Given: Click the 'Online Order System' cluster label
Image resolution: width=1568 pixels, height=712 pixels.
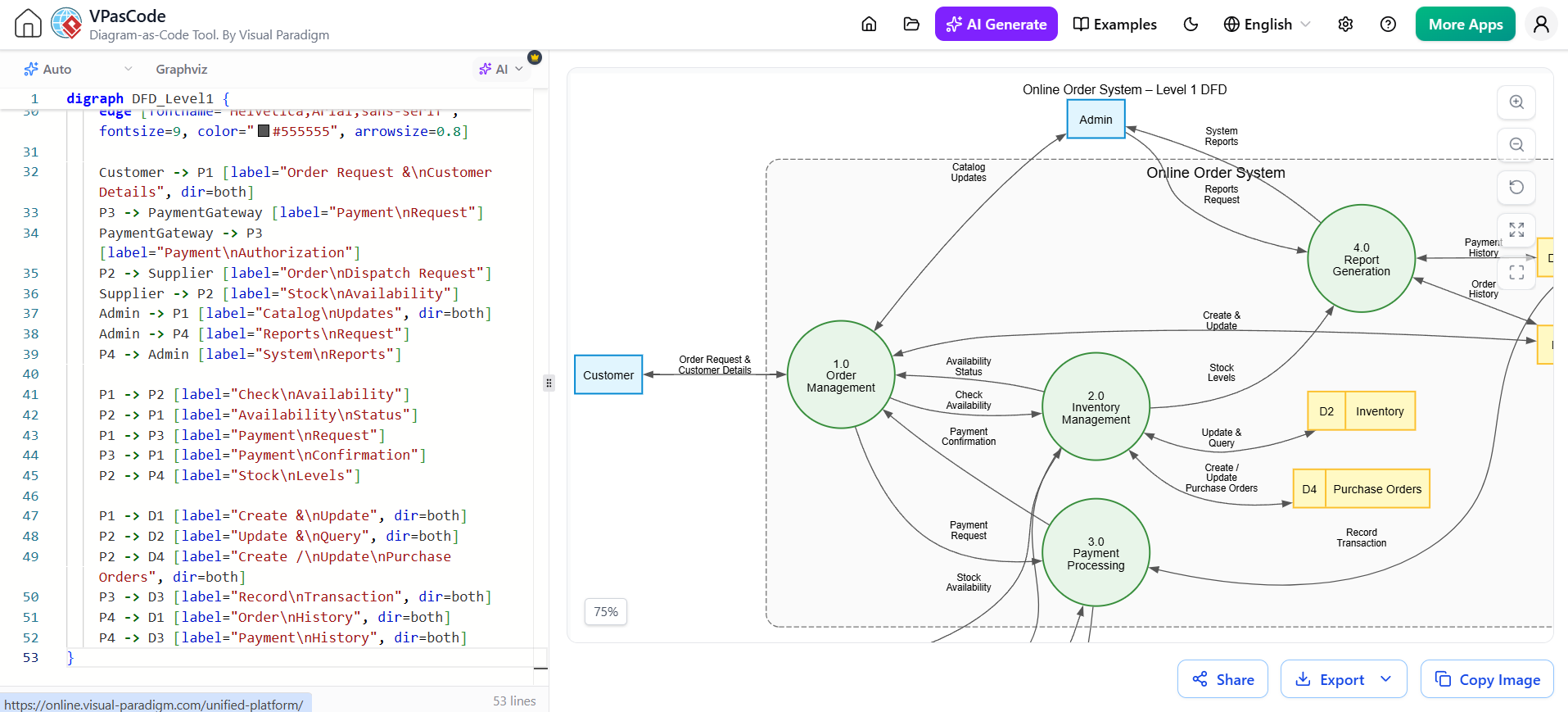Looking at the screenshot, I should tap(1215, 173).
